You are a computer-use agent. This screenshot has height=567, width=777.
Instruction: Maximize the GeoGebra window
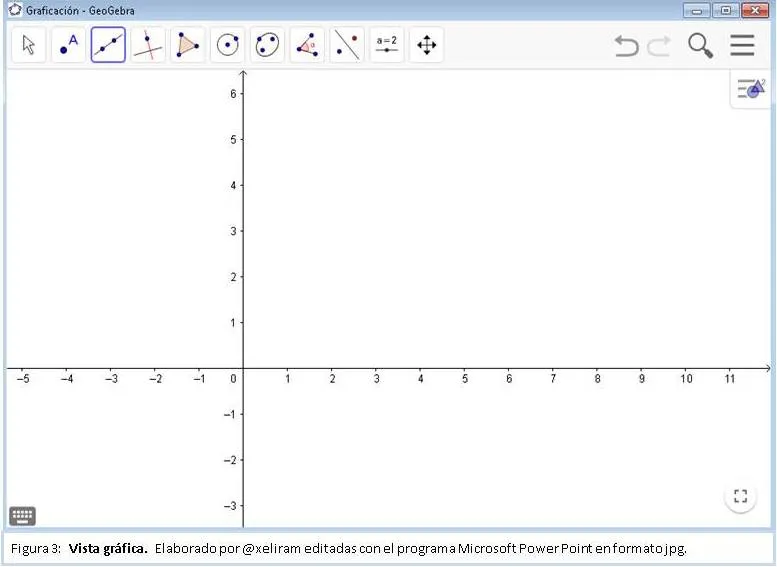(726, 10)
